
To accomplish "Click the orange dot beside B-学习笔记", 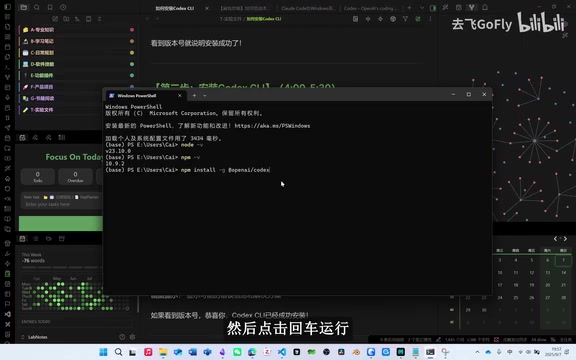I will click(x=132, y=41).
